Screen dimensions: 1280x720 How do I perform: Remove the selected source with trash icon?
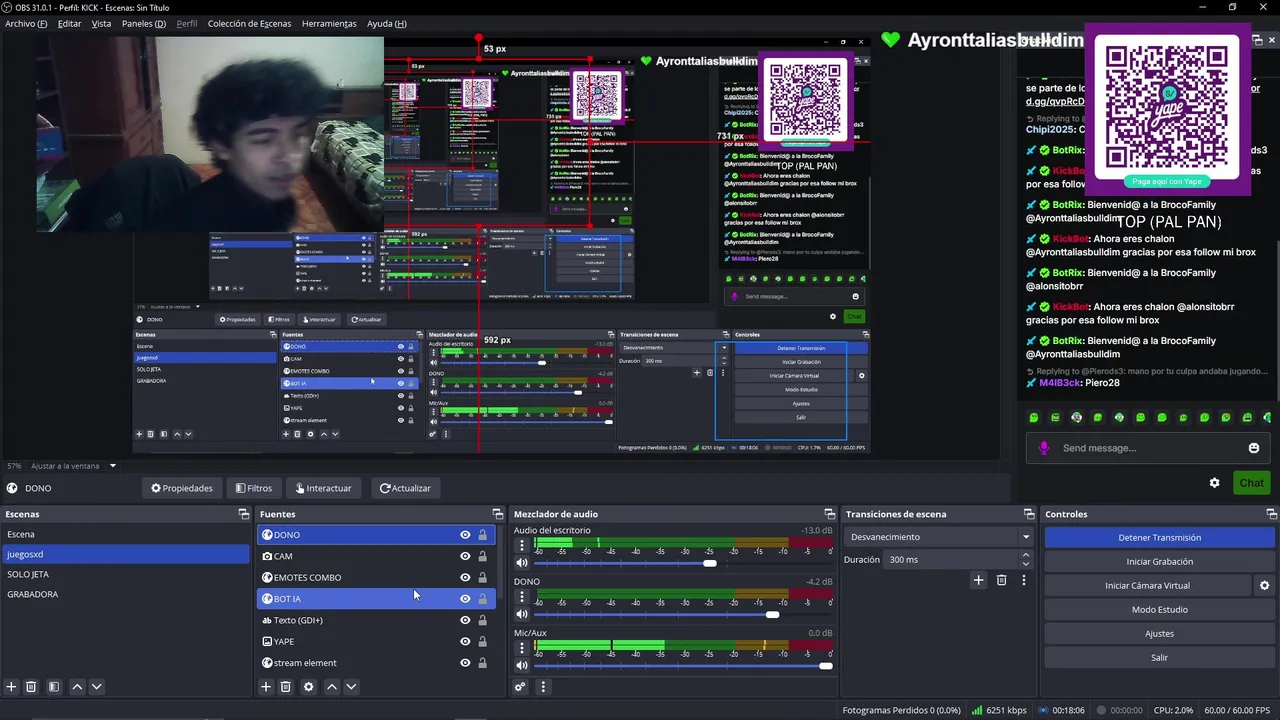pos(286,687)
